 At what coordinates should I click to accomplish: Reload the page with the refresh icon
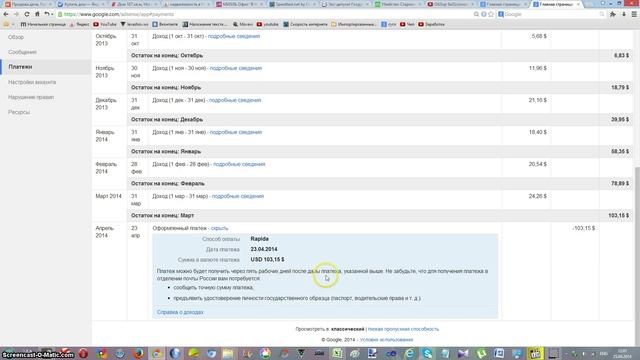click(x=27, y=14)
